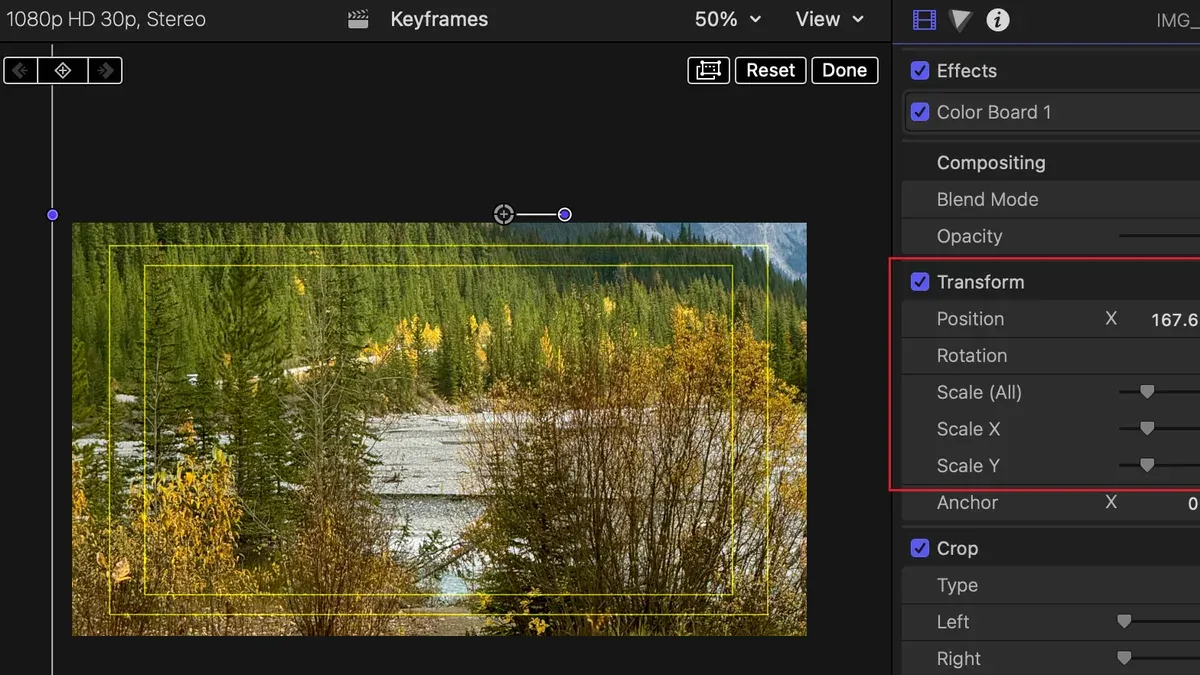Click the Anchor X value field

click(x=1193, y=503)
